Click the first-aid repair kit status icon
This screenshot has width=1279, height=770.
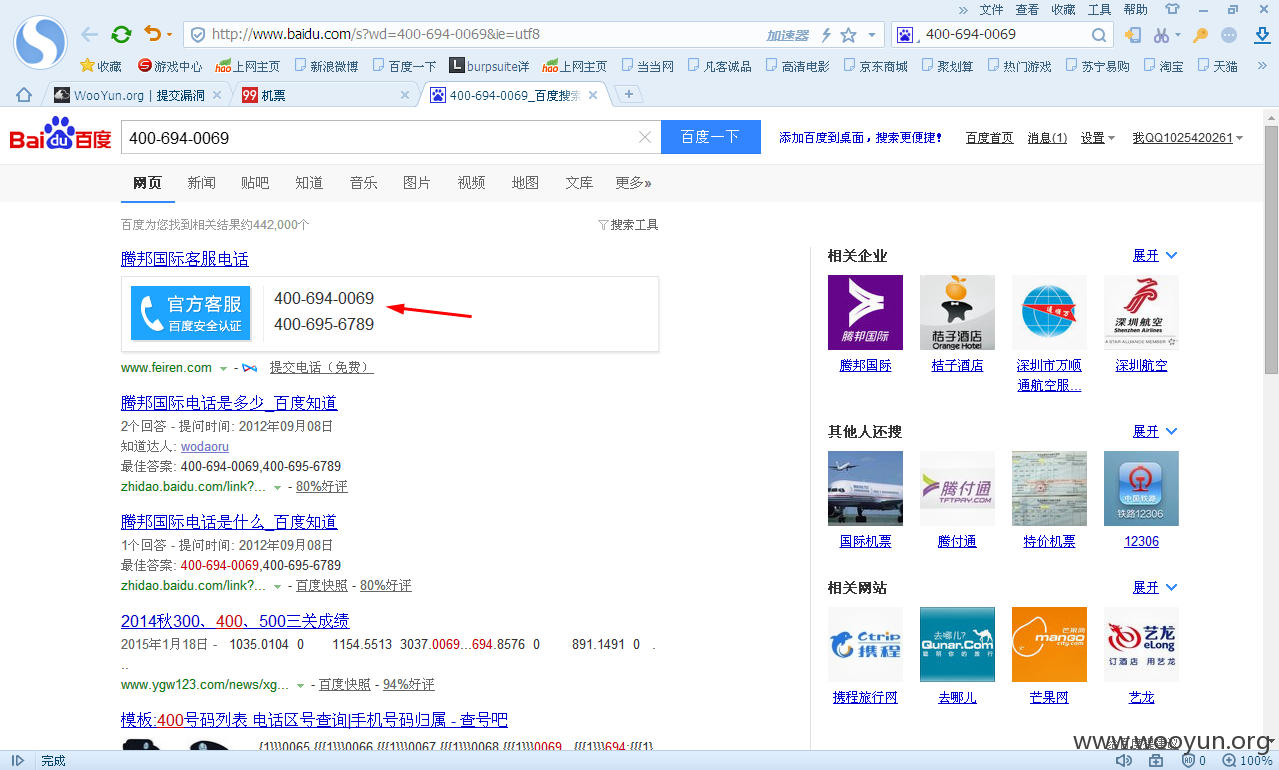1156,760
